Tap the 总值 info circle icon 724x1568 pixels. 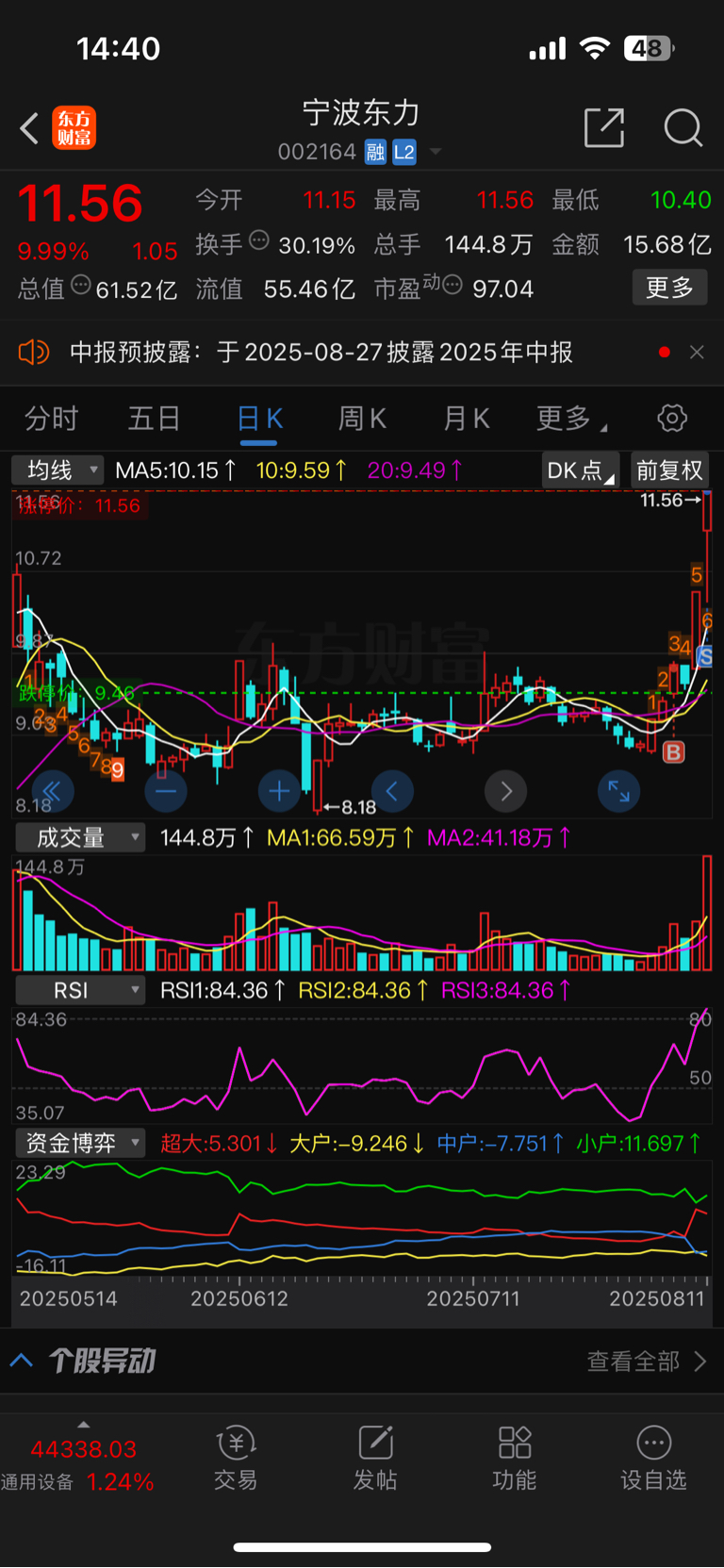pyautogui.click(x=81, y=285)
